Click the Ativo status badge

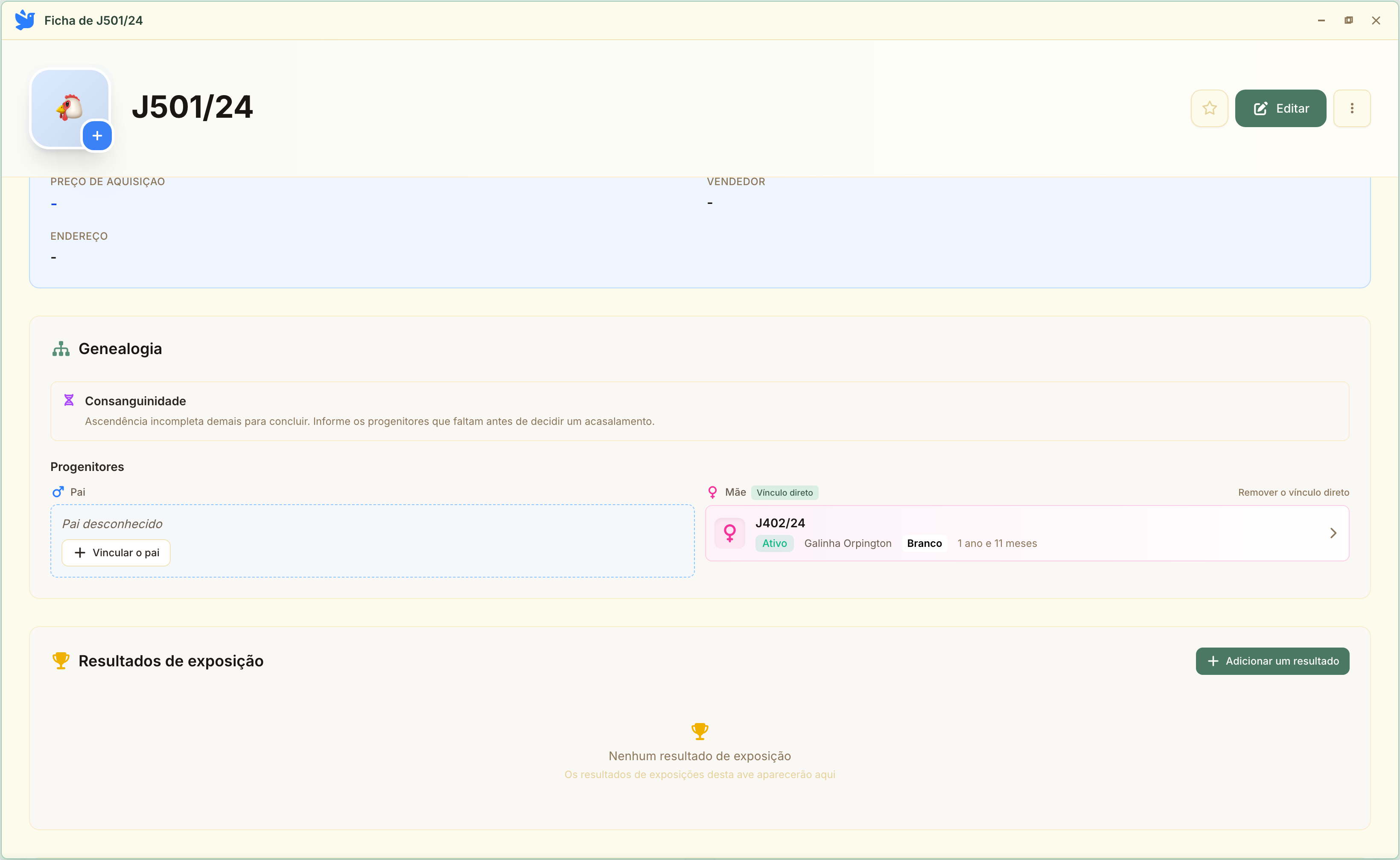click(x=774, y=543)
